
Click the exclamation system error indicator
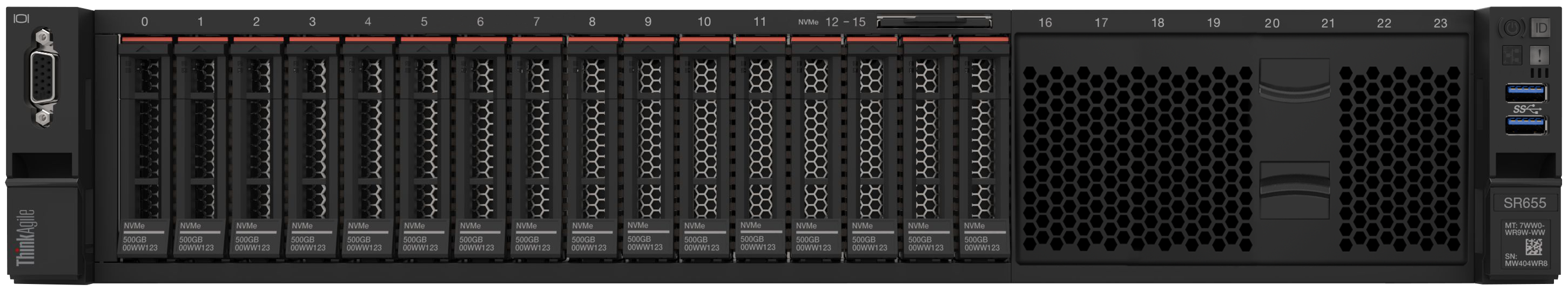click(1539, 56)
